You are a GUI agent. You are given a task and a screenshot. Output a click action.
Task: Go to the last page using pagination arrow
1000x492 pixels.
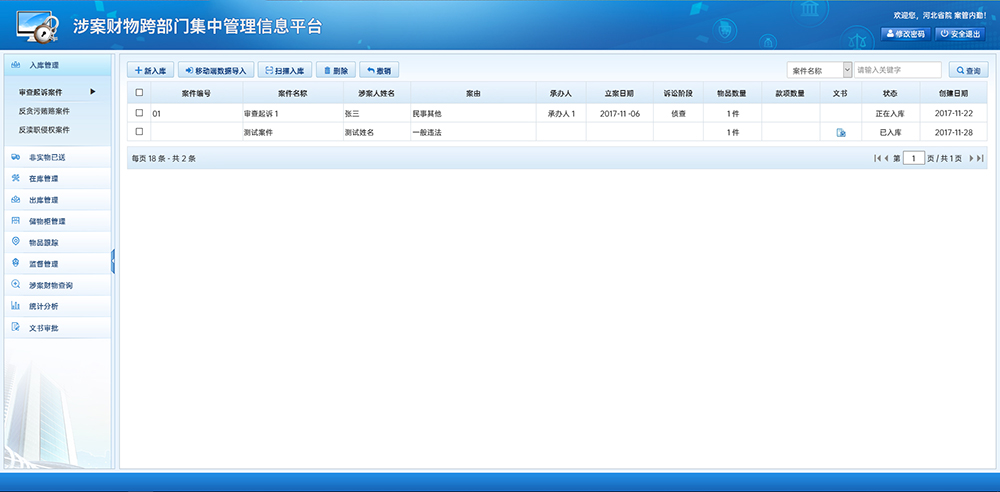981,158
